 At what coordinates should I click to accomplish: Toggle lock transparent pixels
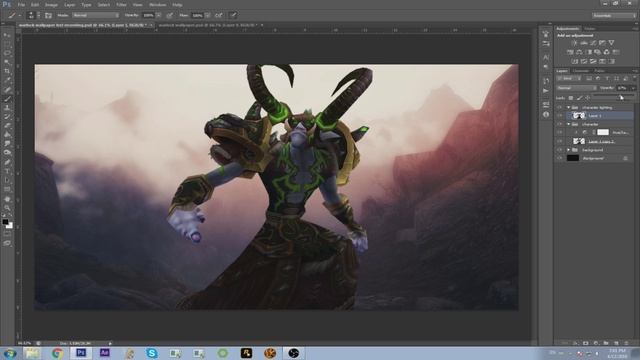(571, 98)
